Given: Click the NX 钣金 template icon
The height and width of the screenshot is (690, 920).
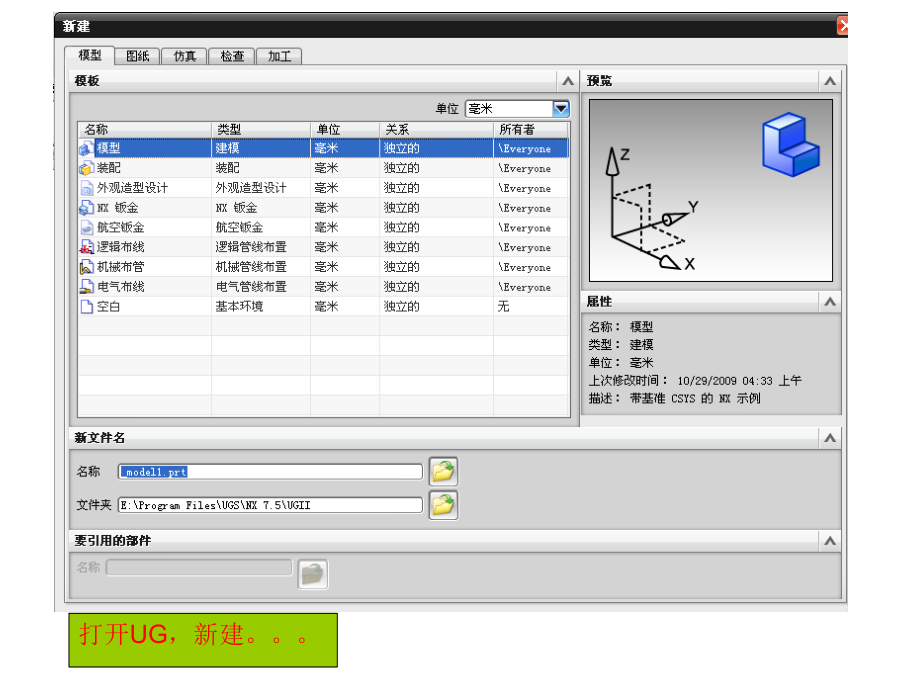Looking at the screenshot, I should tap(86, 208).
